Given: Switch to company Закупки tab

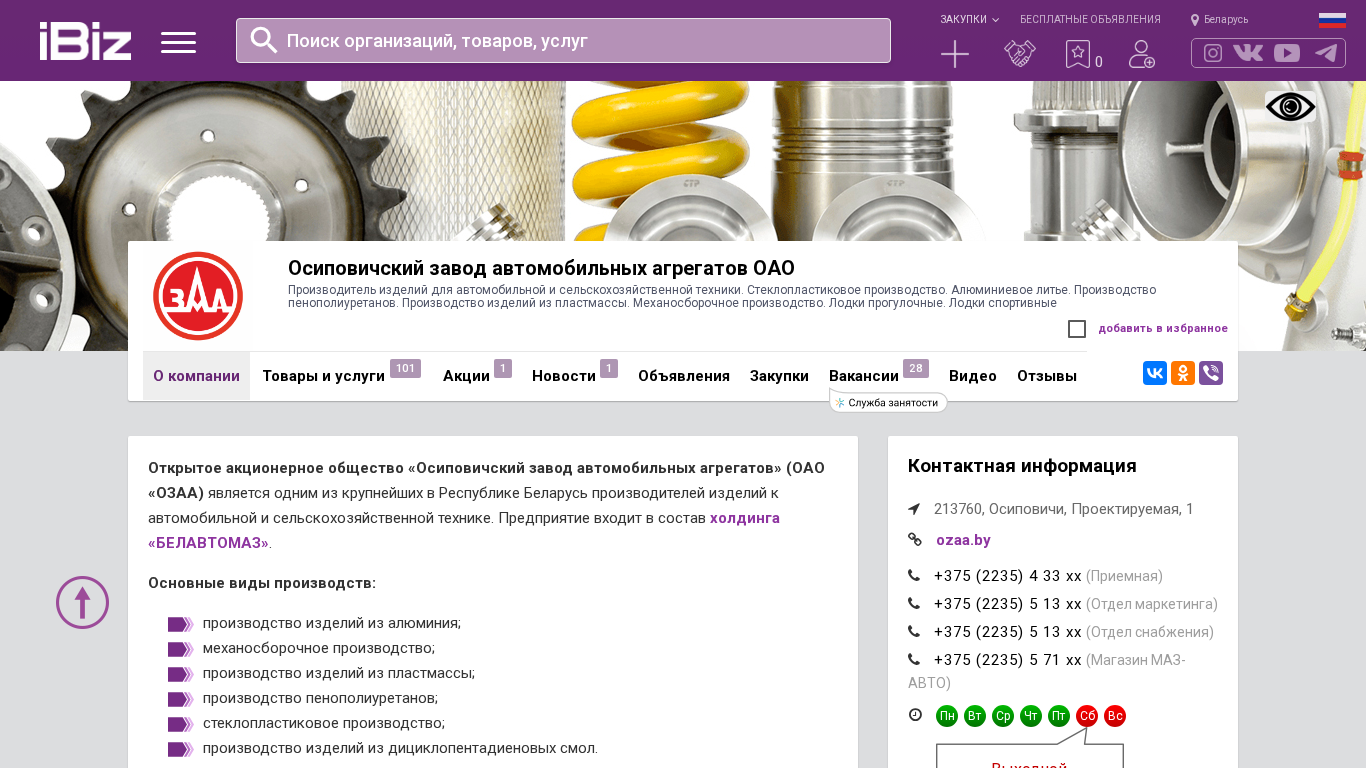Looking at the screenshot, I should click(x=779, y=376).
